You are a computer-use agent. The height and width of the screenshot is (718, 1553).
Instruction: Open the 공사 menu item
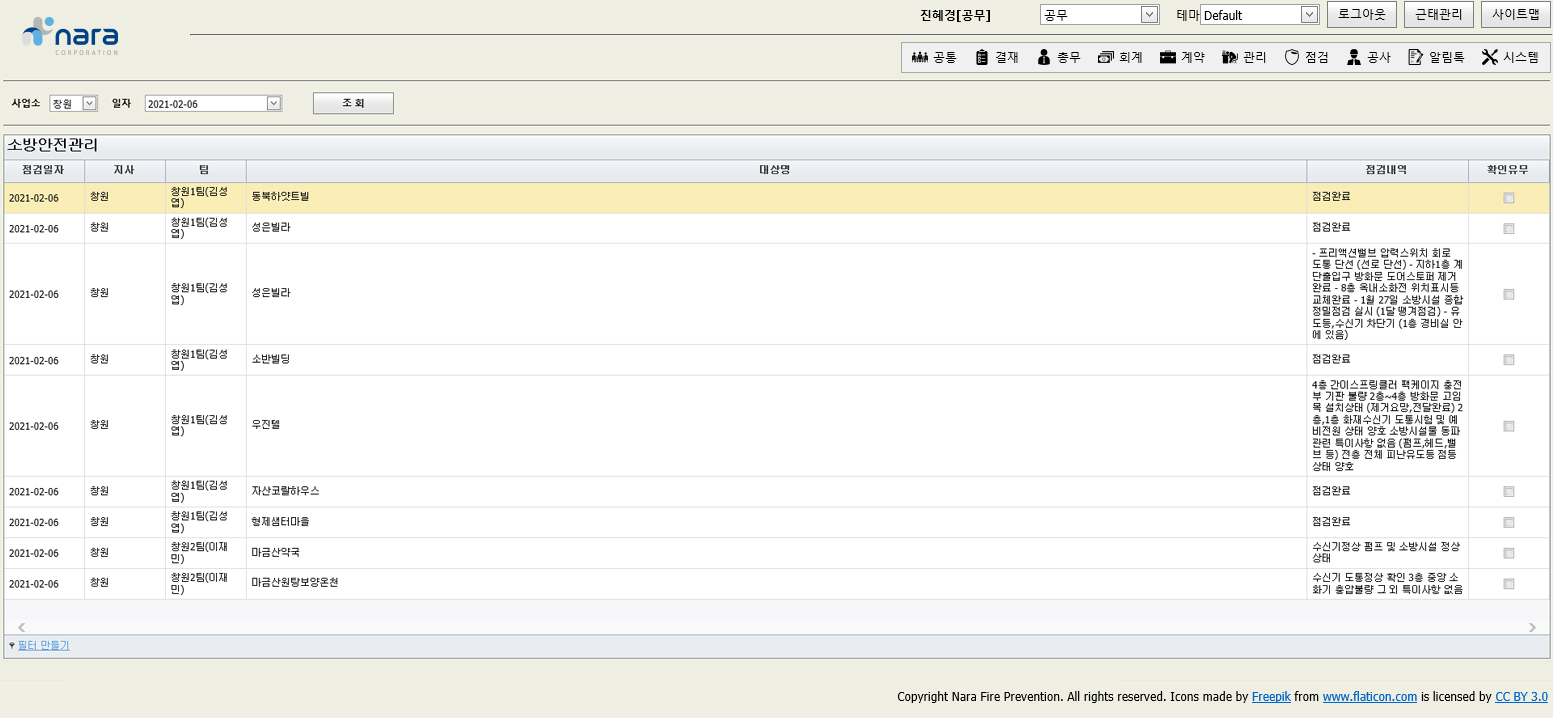(1369, 58)
